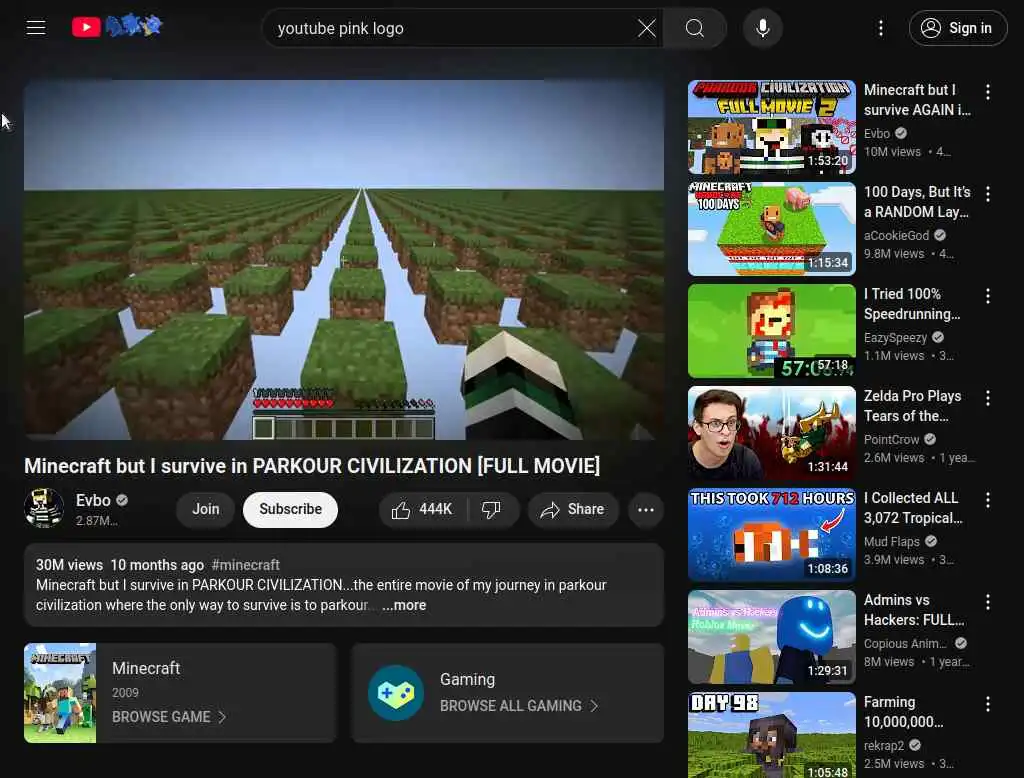Clear the search box text
This screenshot has height=778, width=1024.
pyautogui.click(x=647, y=28)
